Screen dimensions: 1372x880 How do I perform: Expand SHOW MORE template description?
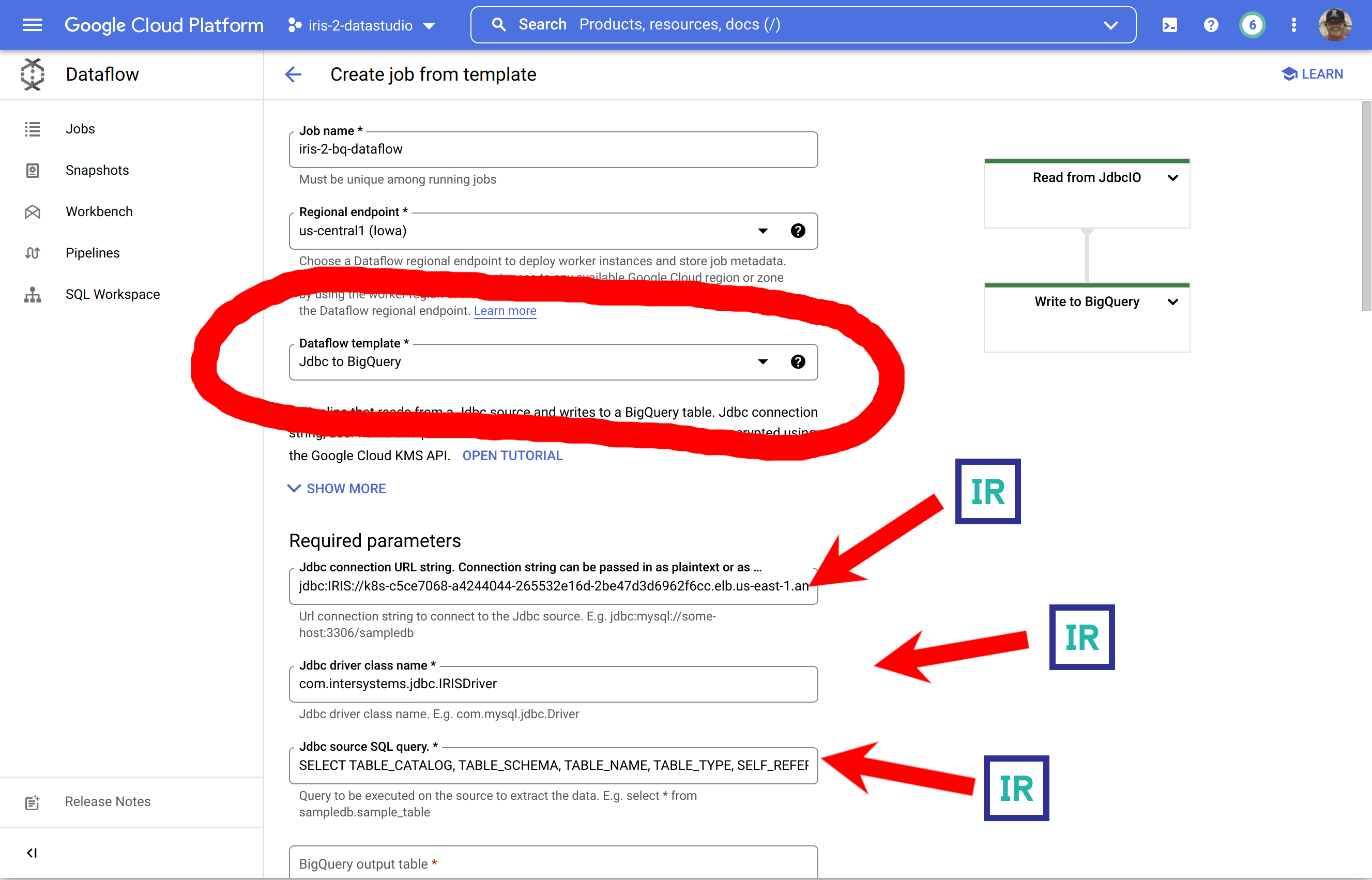pyautogui.click(x=337, y=489)
